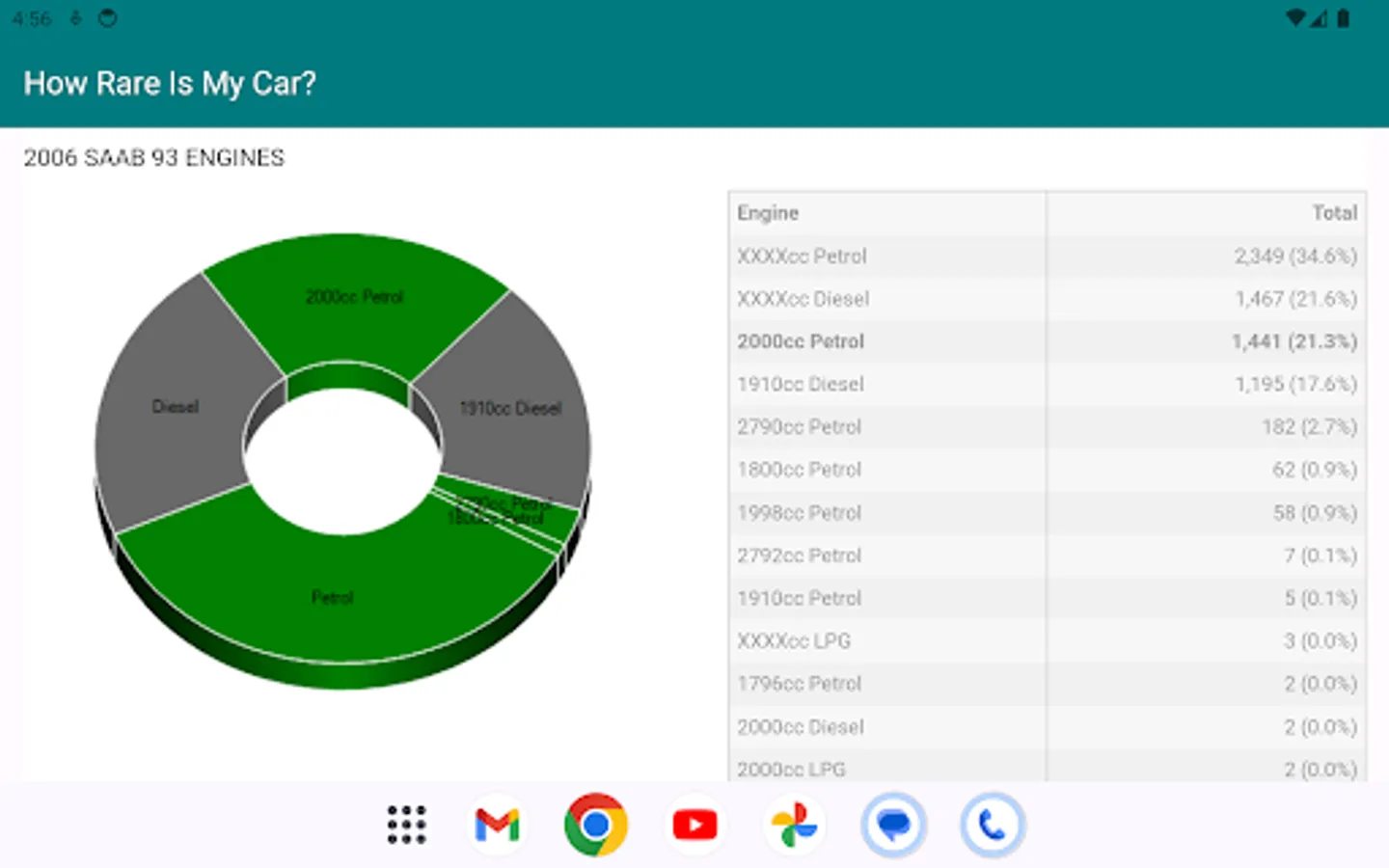Image resolution: width=1389 pixels, height=868 pixels.
Task: Select 2000cc LPG in the engine table
Action: click(x=791, y=770)
